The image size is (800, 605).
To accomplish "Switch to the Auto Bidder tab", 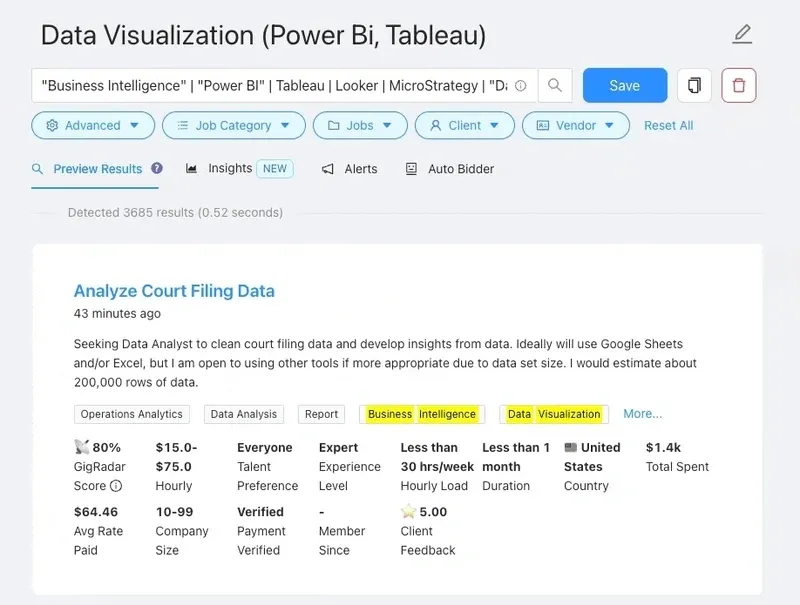I will point(449,169).
